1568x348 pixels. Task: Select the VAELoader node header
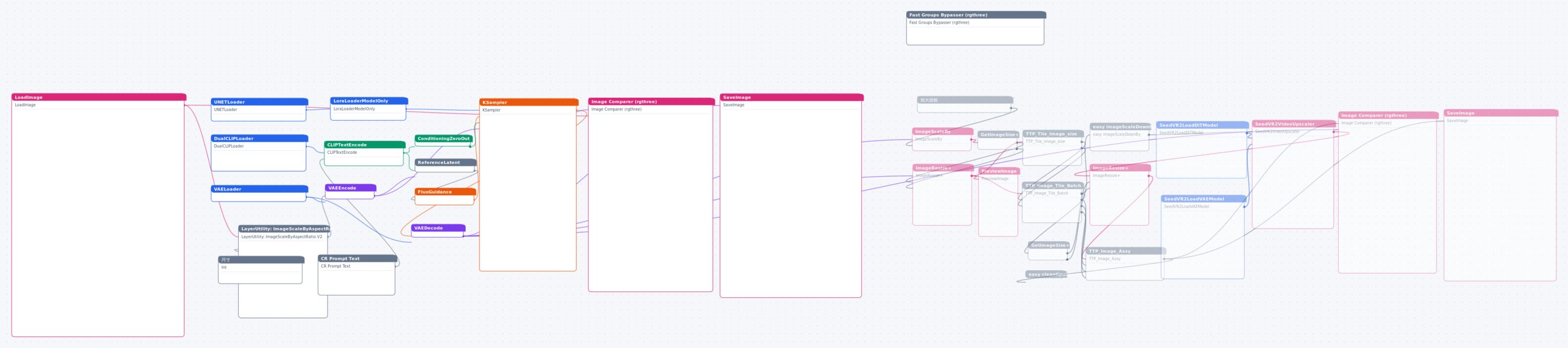pos(259,189)
